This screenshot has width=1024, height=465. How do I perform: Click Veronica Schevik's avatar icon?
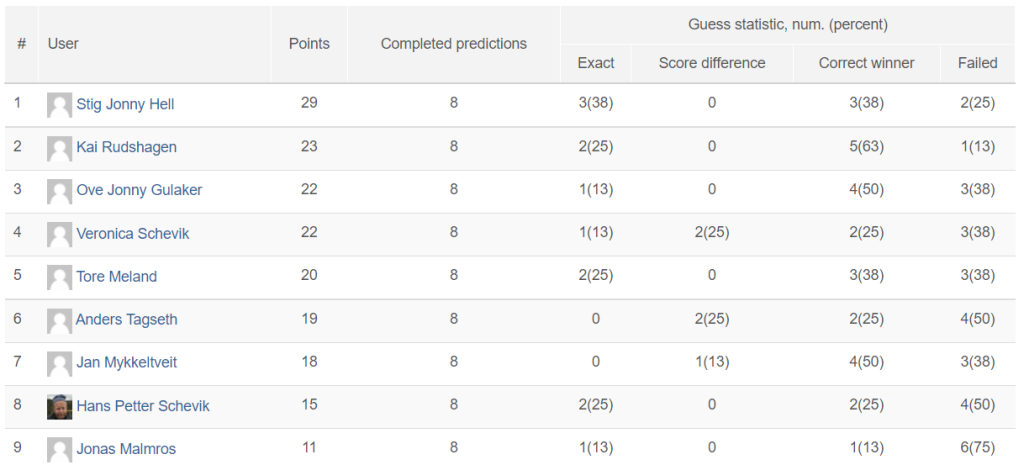[x=59, y=234]
